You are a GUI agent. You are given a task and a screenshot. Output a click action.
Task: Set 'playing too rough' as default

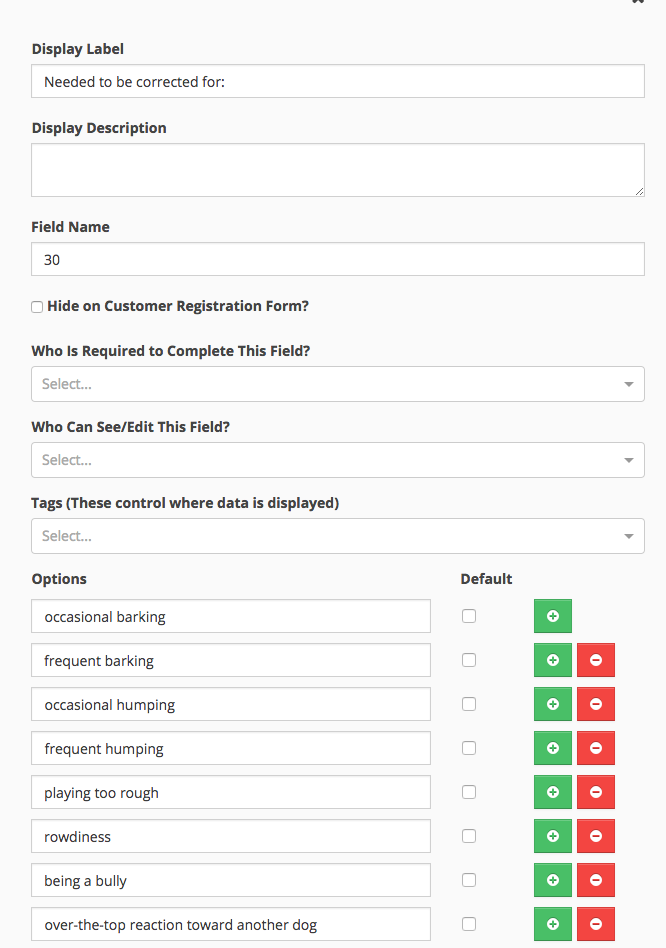tap(469, 792)
